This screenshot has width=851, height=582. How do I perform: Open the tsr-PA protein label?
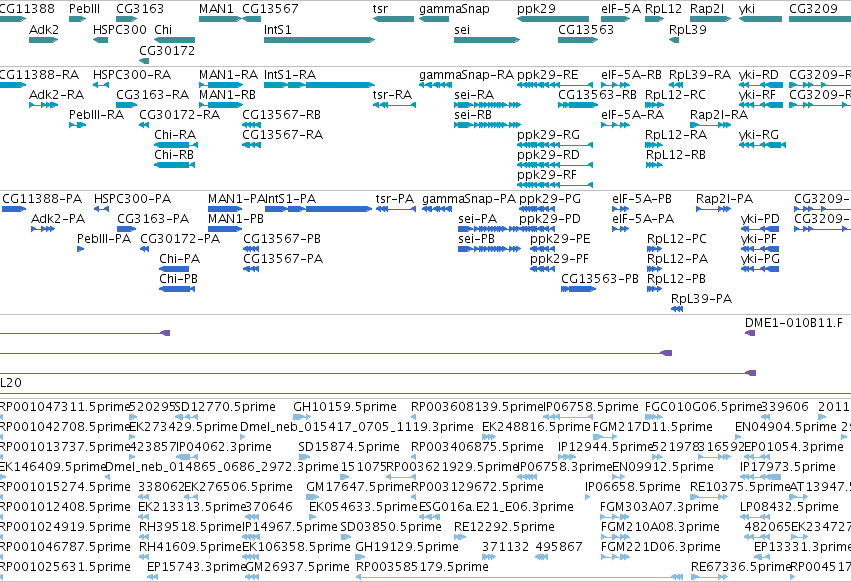395,199
